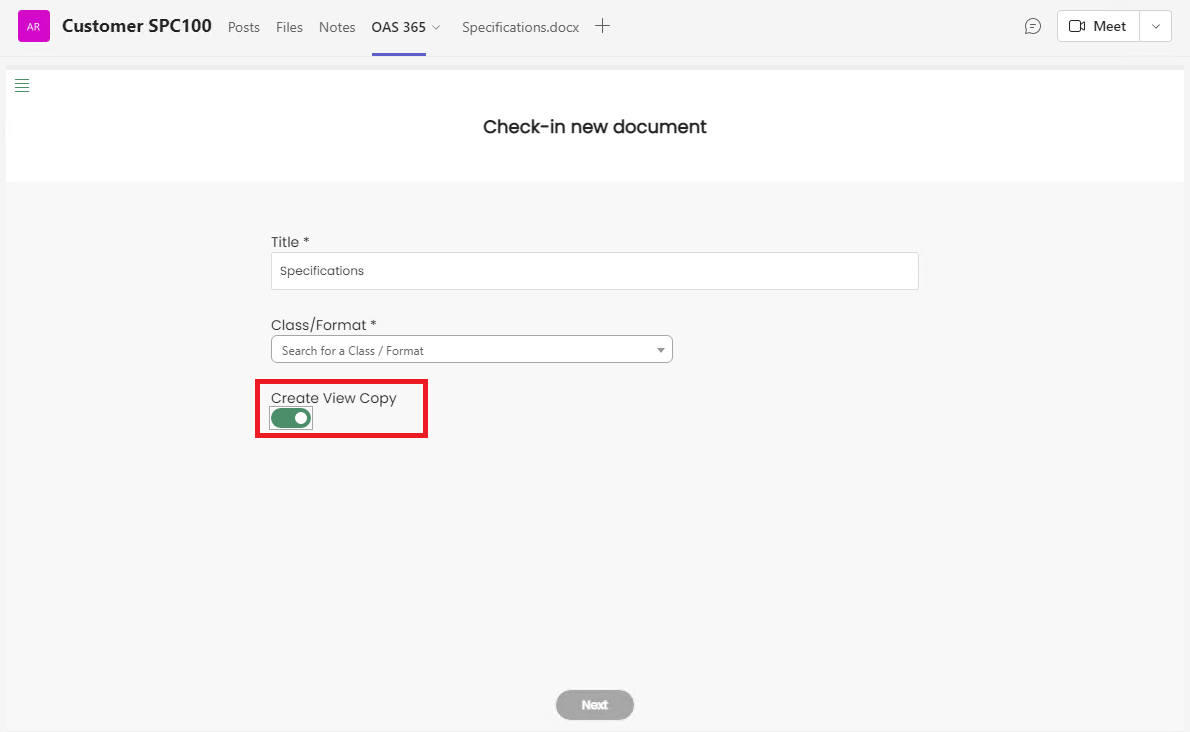
Task: Open the channel conversation chat icon
Action: (1033, 27)
